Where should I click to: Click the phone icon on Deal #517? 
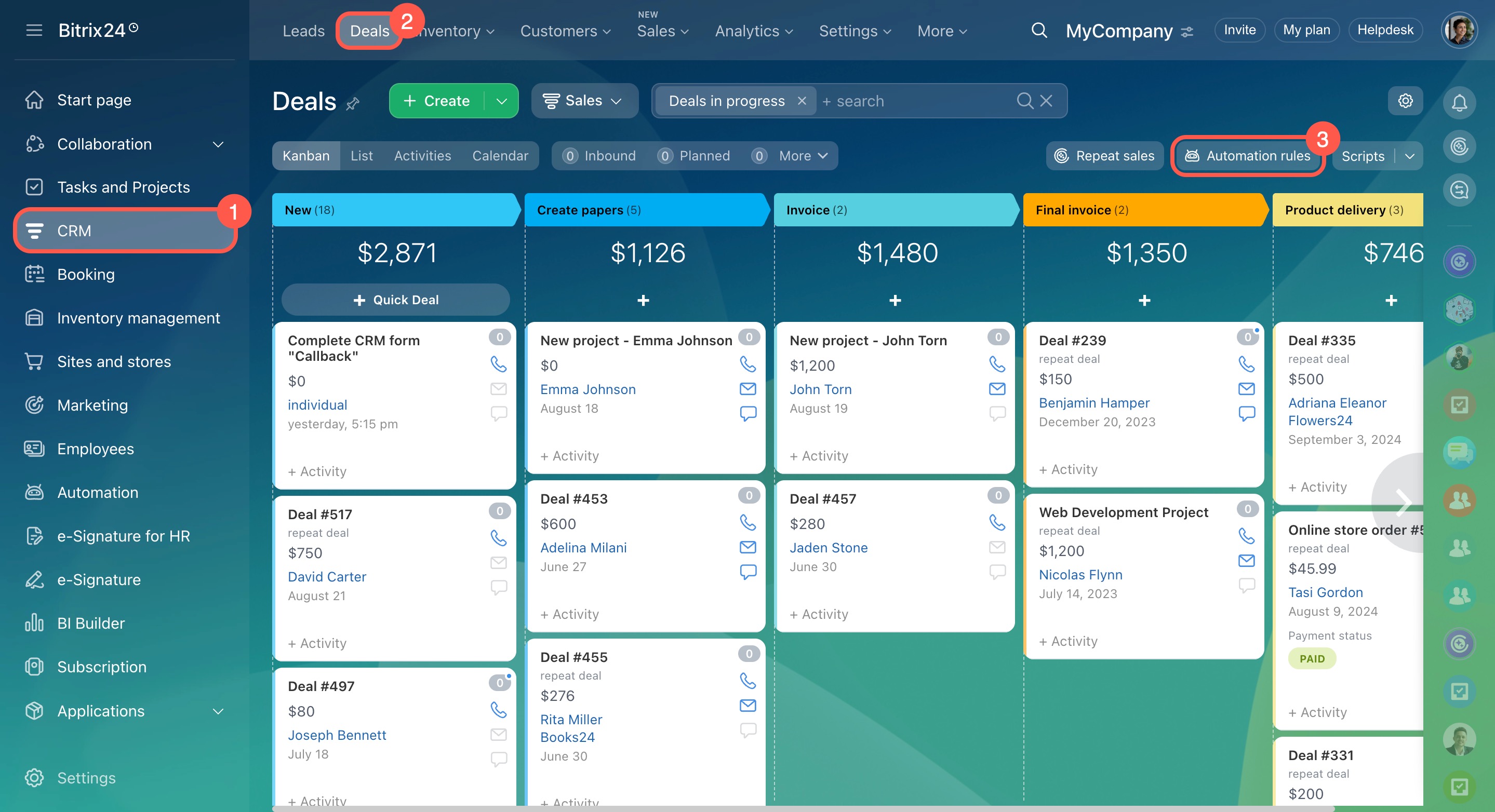[x=498, y=538]
